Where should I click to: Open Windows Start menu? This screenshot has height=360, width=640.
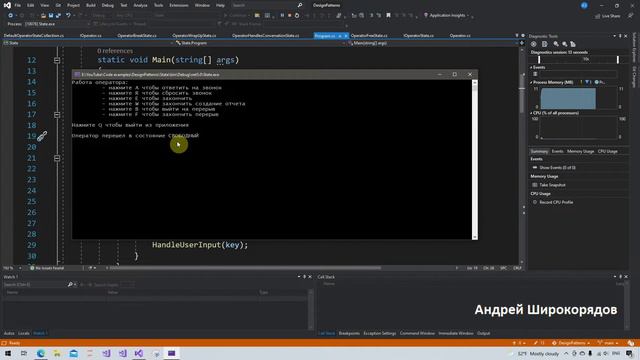(x=8, y=353)
